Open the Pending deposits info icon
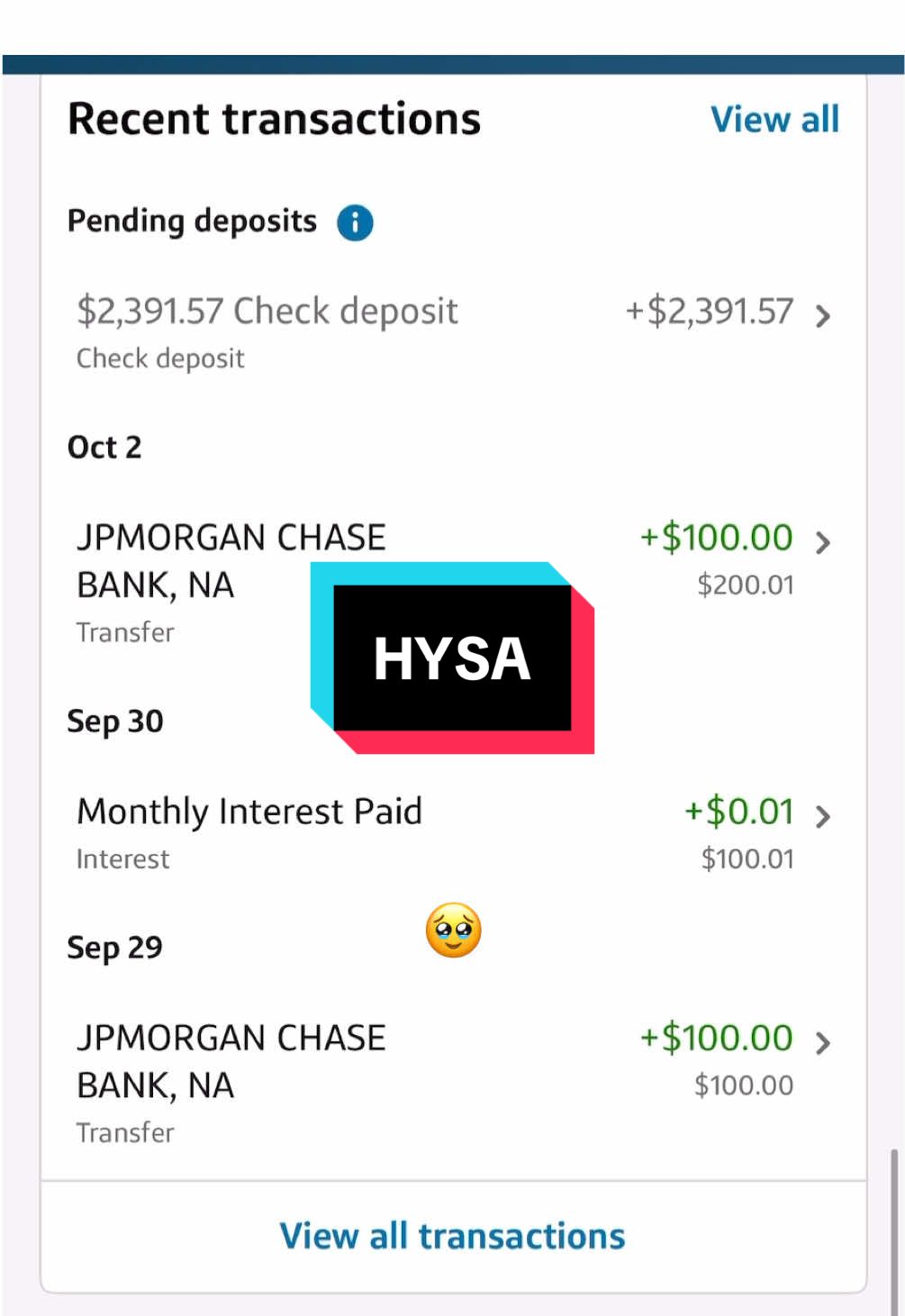 tap(354, 222)
